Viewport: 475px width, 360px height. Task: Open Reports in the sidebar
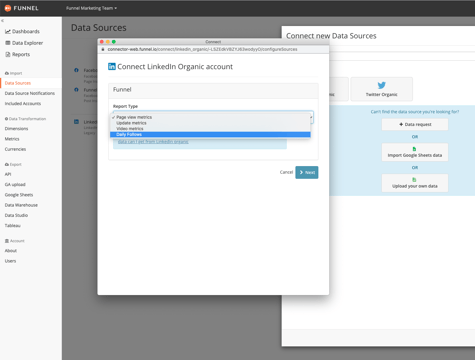click(x=21, y=54)
